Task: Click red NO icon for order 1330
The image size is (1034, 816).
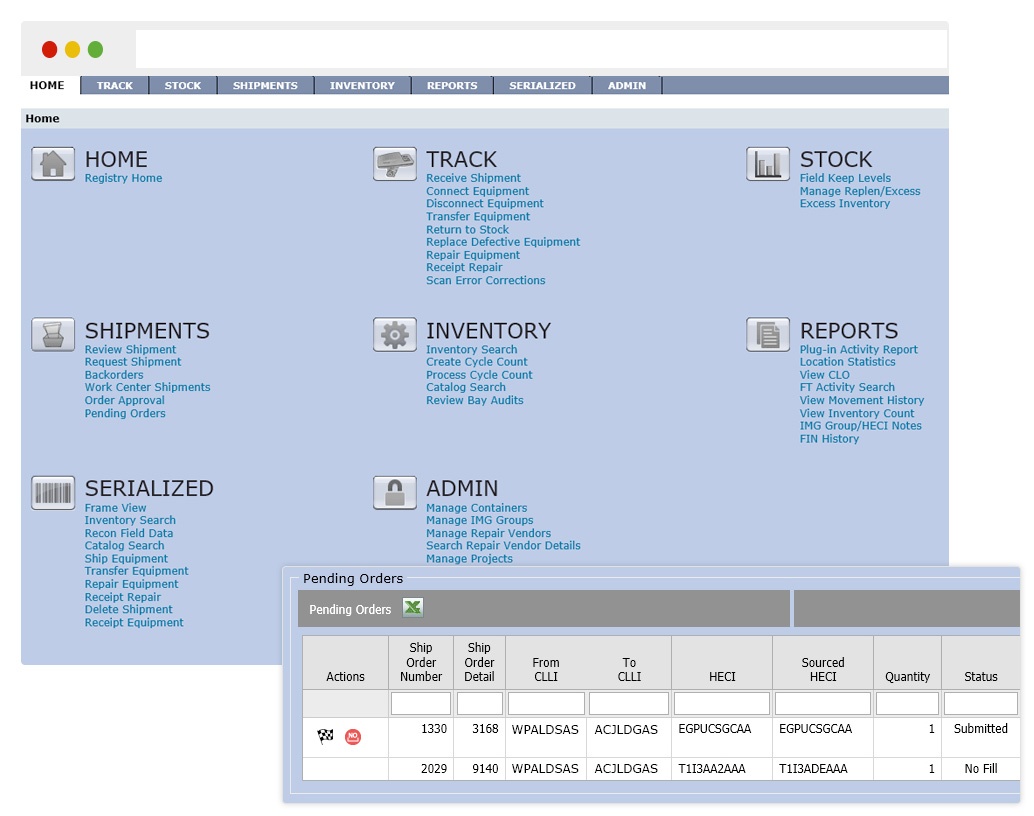Action: click(x=353, y=737)
